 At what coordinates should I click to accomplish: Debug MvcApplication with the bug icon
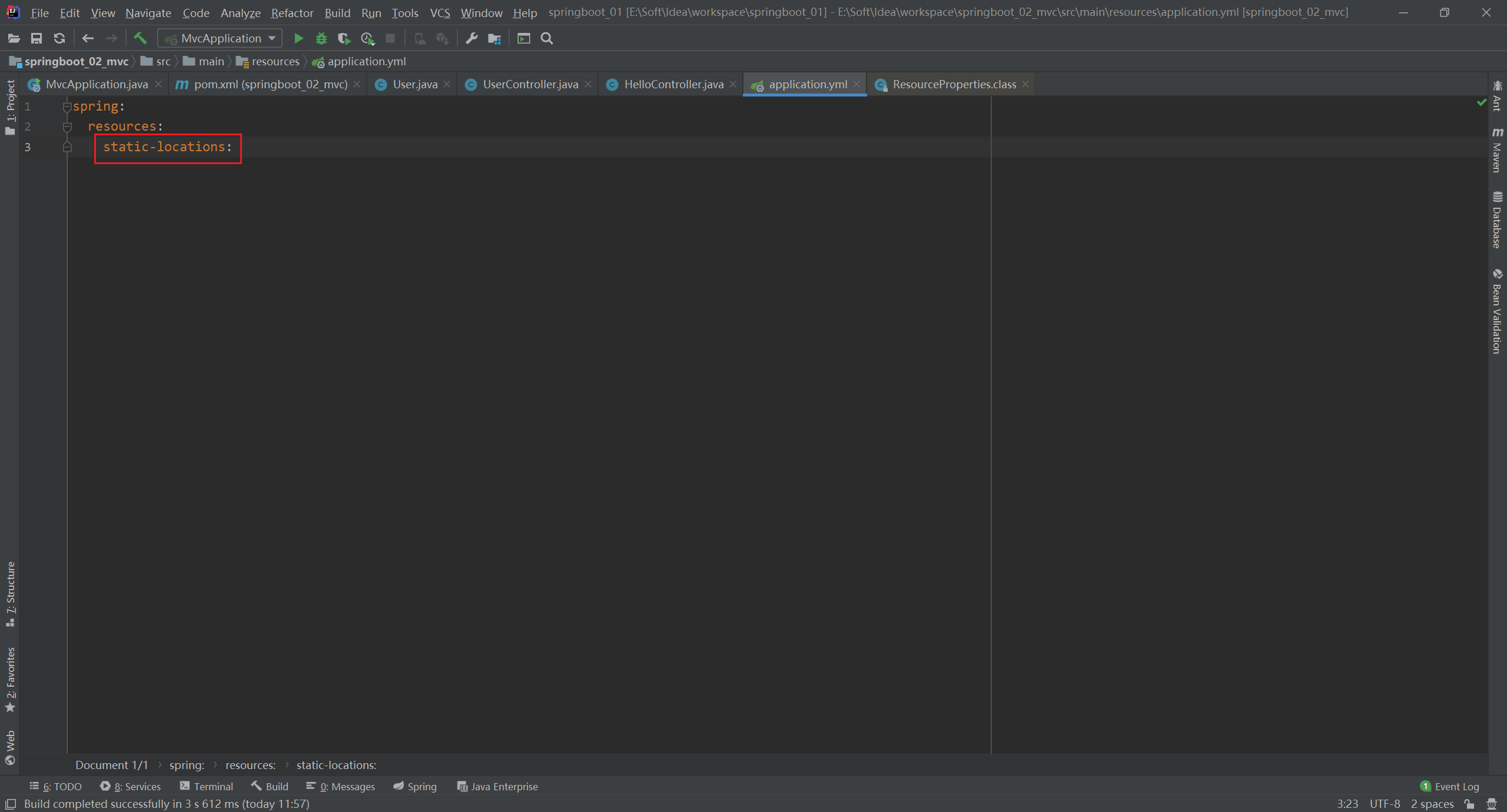click(x=321, y=39)
